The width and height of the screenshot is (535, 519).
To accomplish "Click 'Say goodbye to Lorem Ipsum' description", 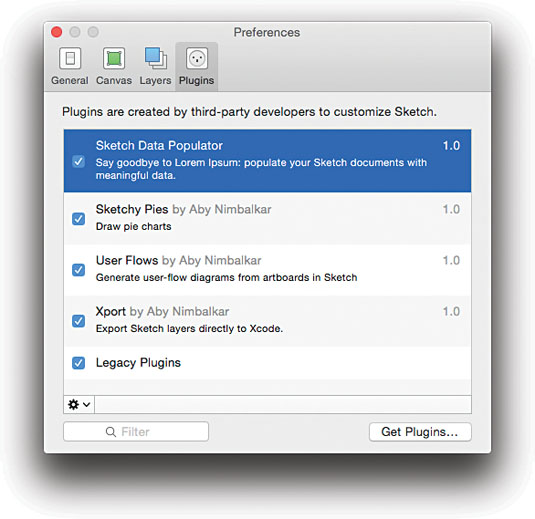I will [261, 169].
